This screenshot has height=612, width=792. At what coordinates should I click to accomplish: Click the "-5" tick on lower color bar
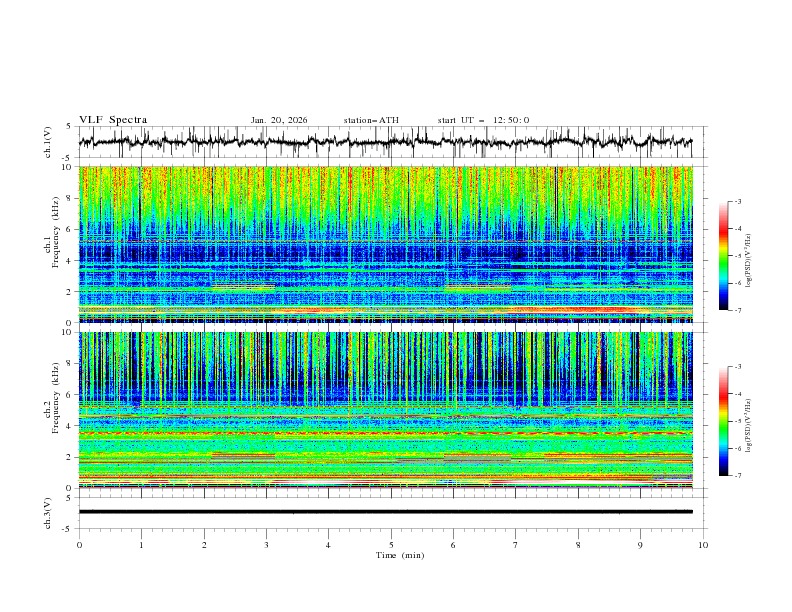tap(737, 421)
